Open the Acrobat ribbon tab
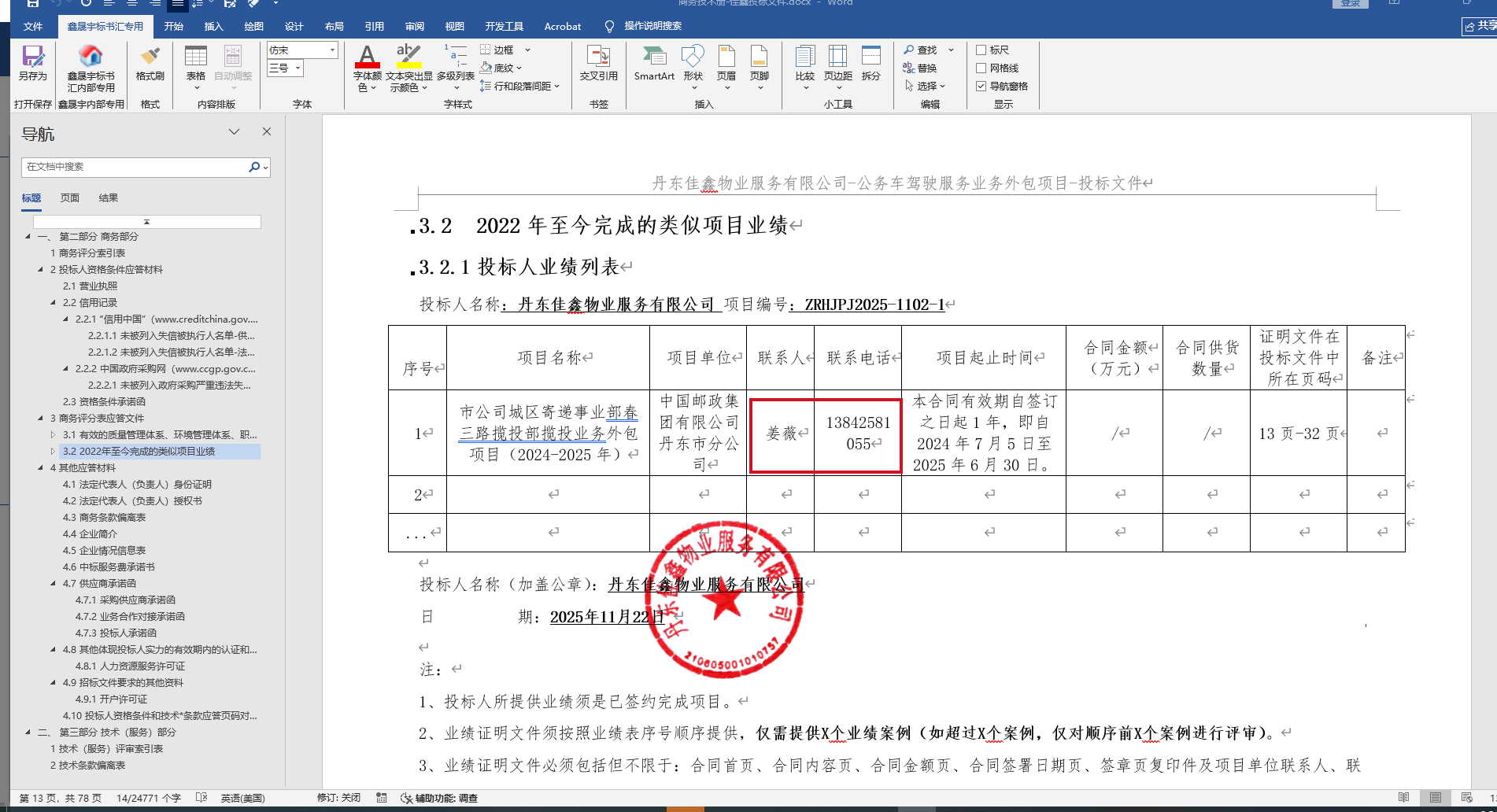 563,26
